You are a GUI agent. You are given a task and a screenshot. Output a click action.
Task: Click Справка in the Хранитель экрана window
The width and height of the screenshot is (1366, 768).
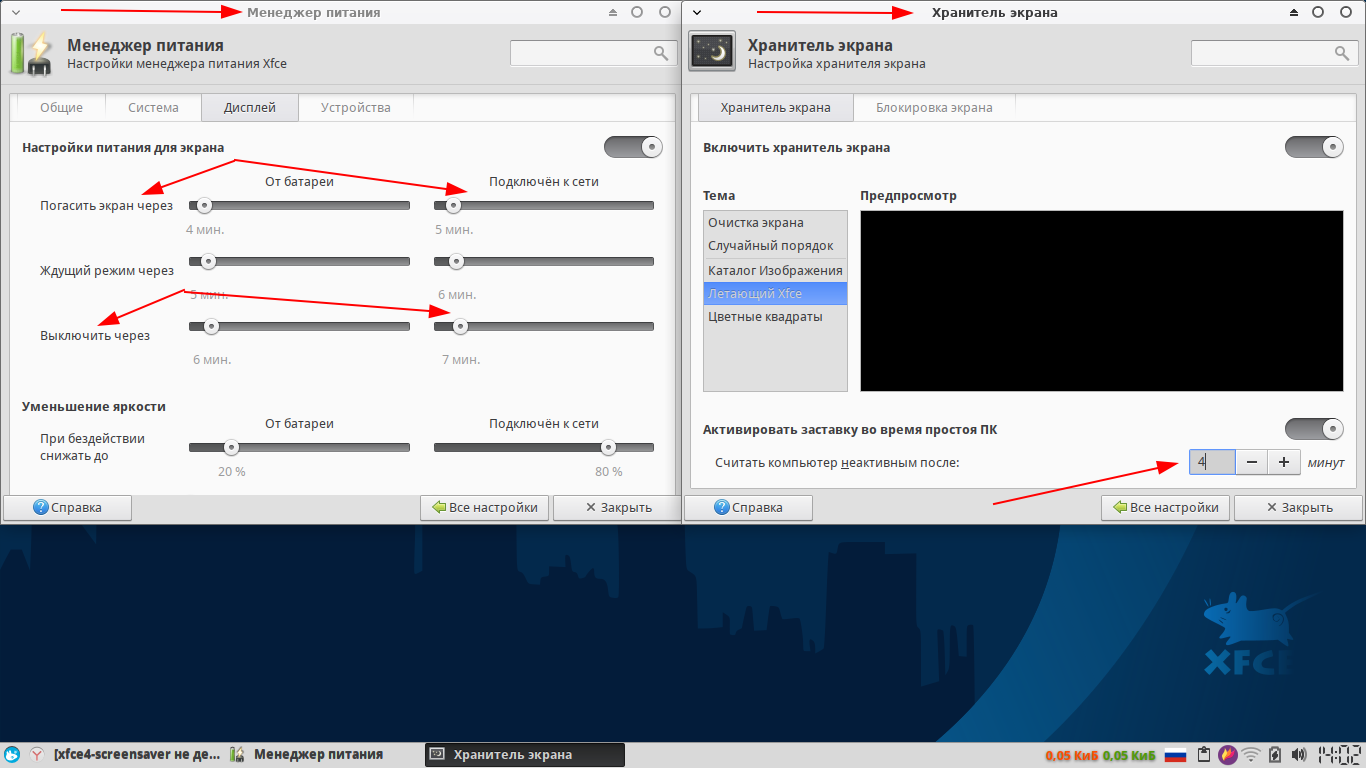748,507
